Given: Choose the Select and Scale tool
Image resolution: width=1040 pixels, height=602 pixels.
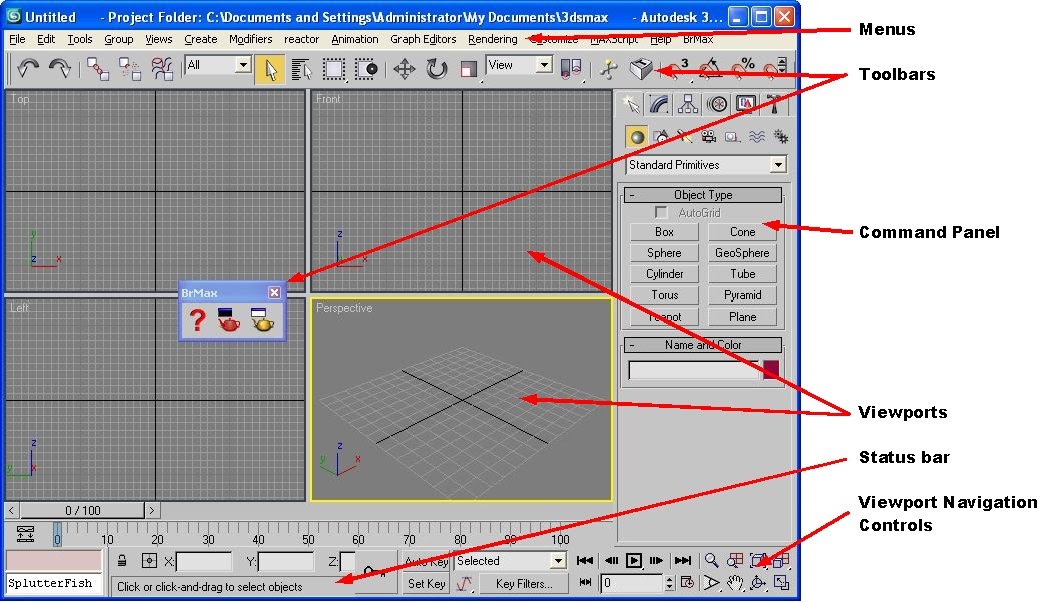Looking at the screenshot, I should [469, 69].
